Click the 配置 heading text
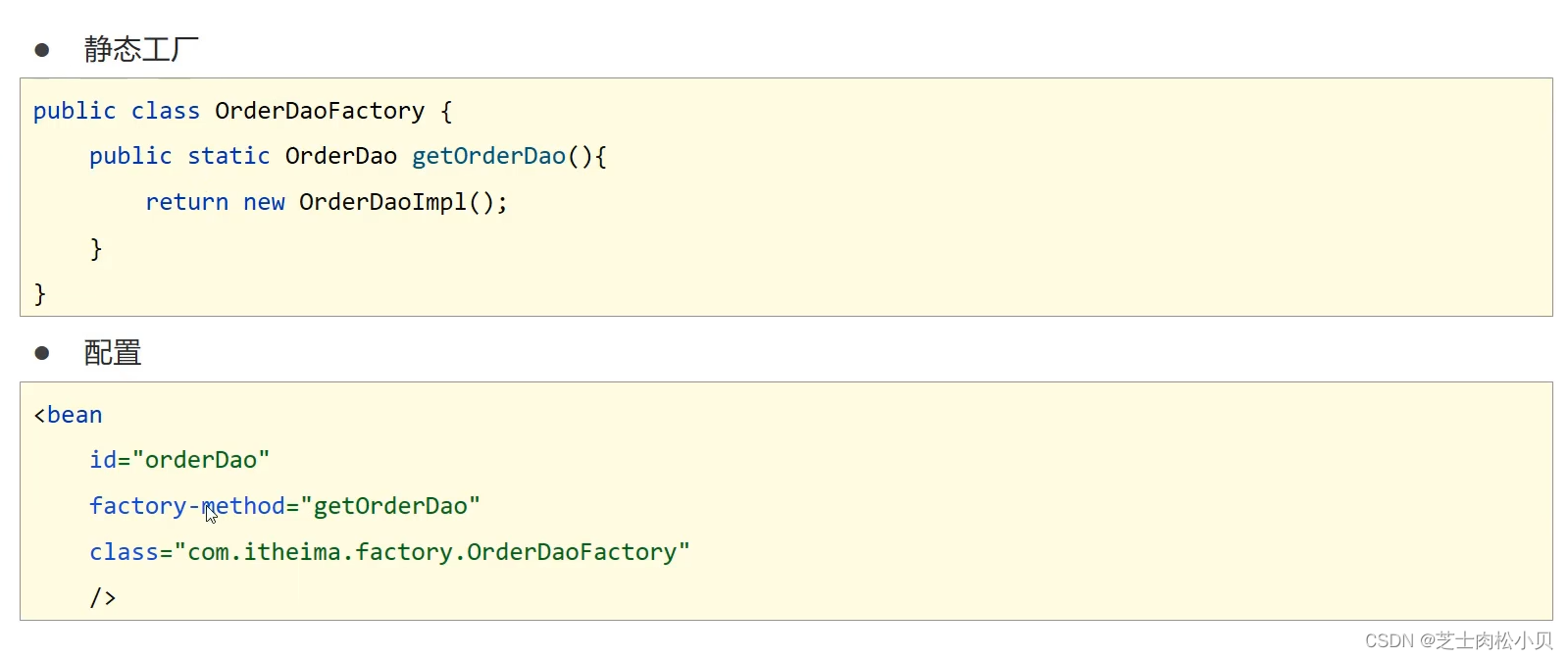Screen dimensions: 1568x659 pos(113,353)
